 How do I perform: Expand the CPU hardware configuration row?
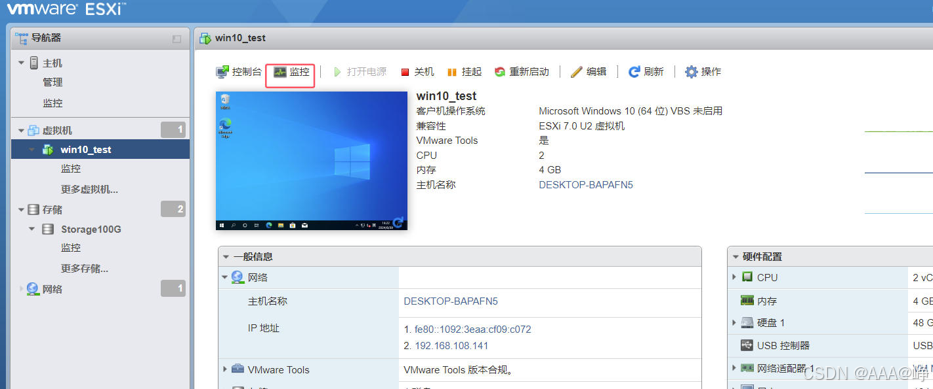(735, 277)
